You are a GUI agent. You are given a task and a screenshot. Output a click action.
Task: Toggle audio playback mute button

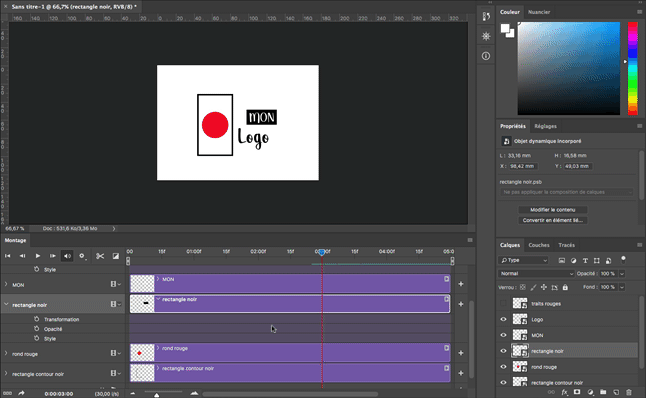point(67,256)
